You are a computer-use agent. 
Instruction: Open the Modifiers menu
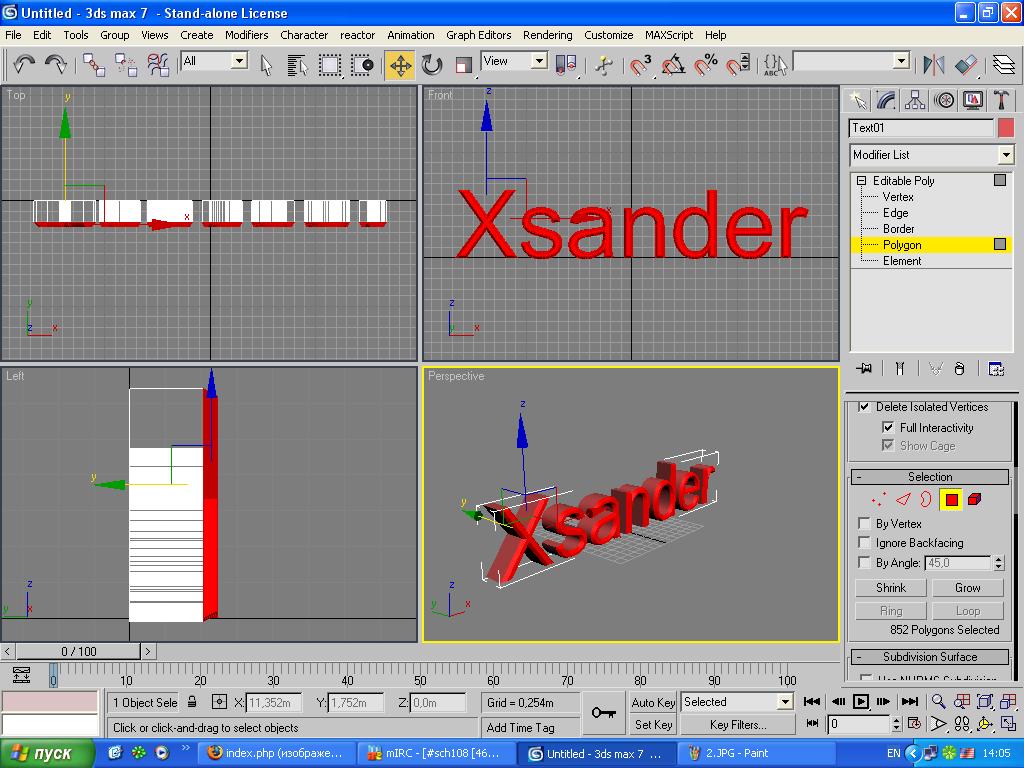[246, 35]
